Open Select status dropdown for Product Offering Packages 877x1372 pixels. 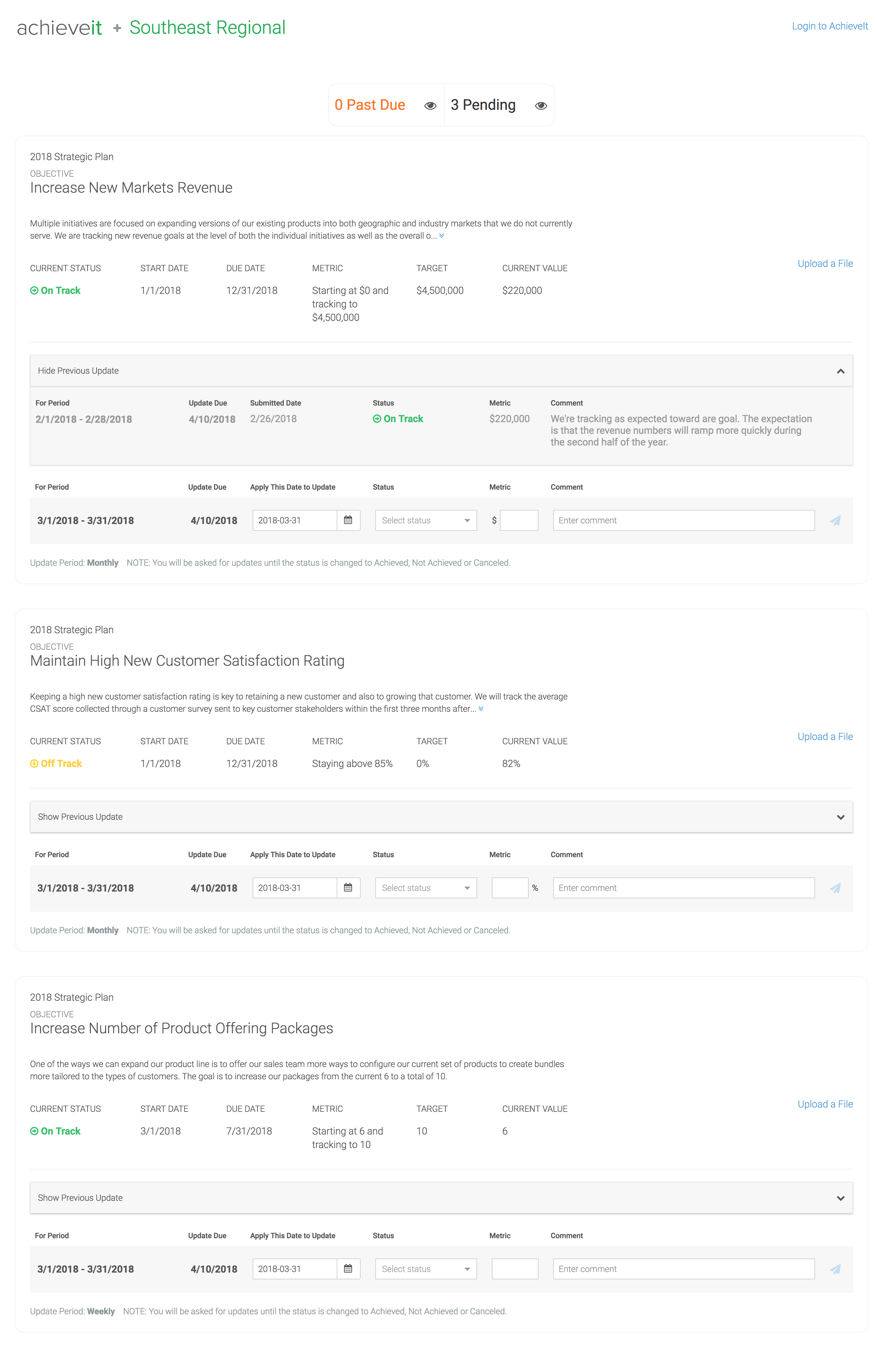click(x=426, y=1269)
